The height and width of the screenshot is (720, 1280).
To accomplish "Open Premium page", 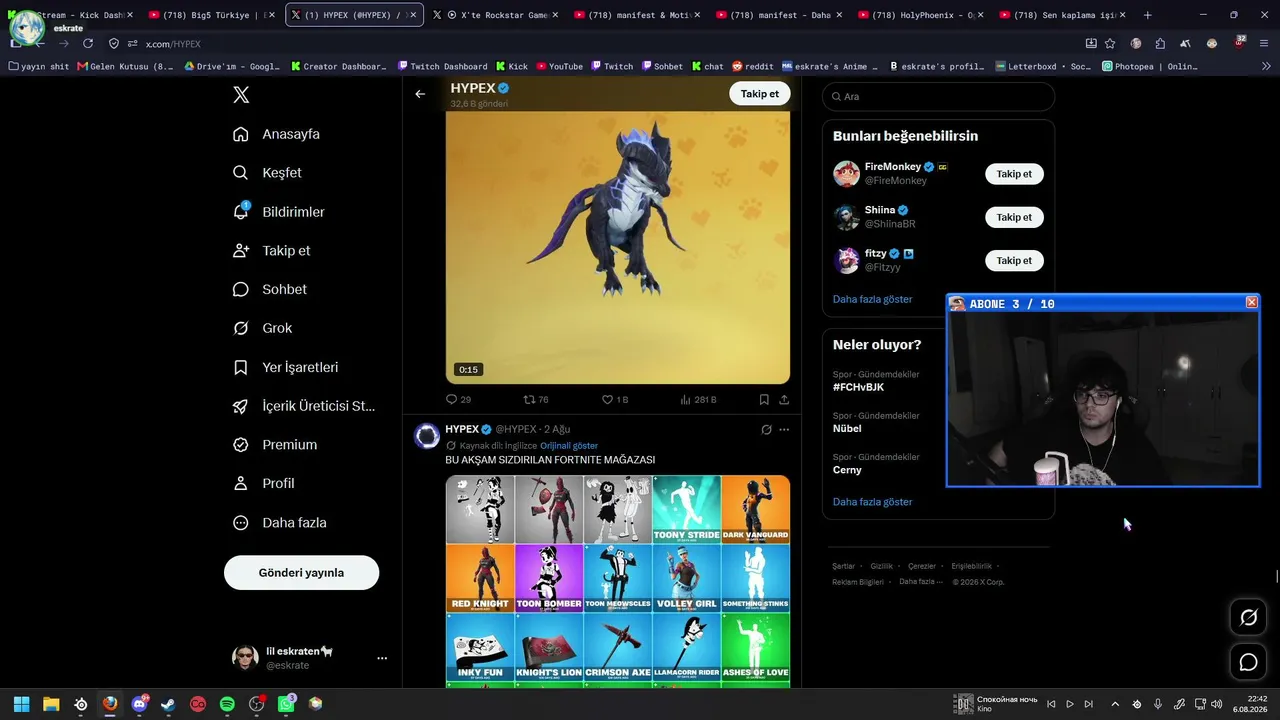I will pyautogui.click(x=274, y=445).
